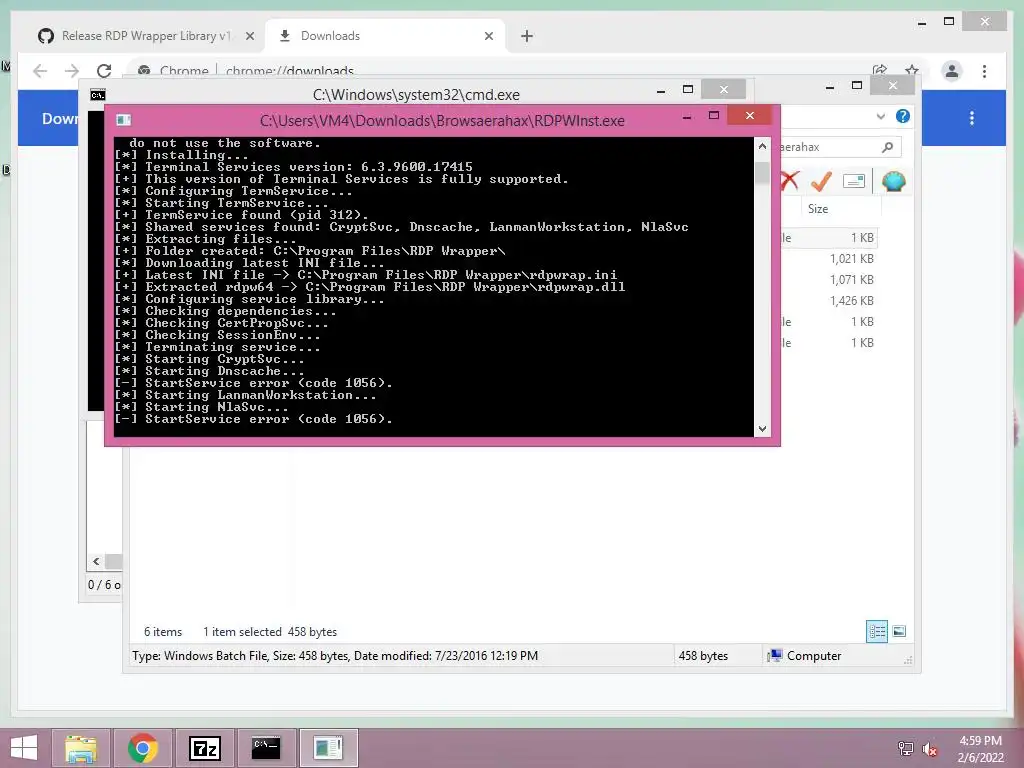Open Google Chrome from the taskbar
The width and height of the screenshot is (1024, 768).
tap(143, 748)
